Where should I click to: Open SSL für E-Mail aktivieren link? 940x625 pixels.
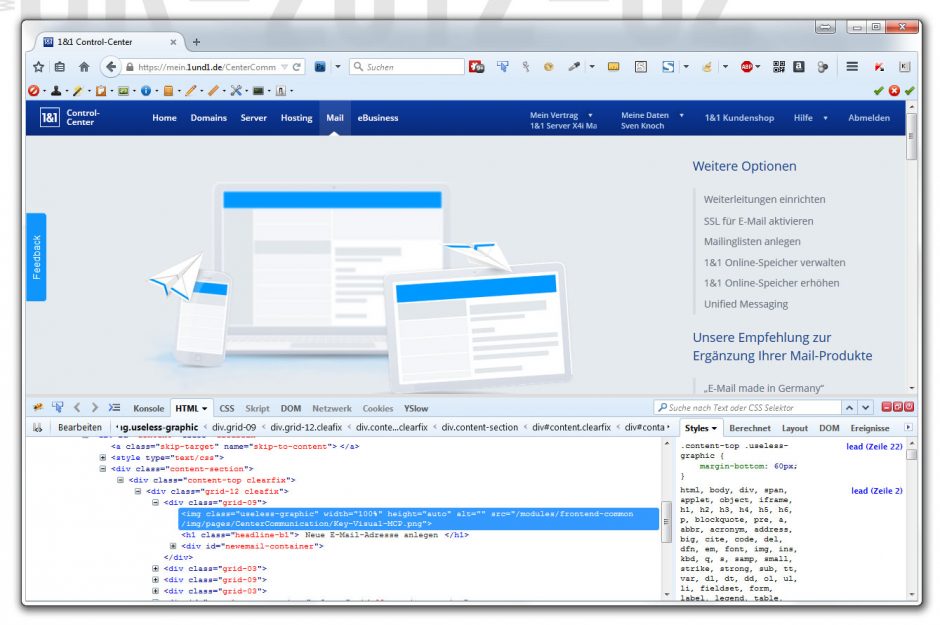(x=758, y=221)
